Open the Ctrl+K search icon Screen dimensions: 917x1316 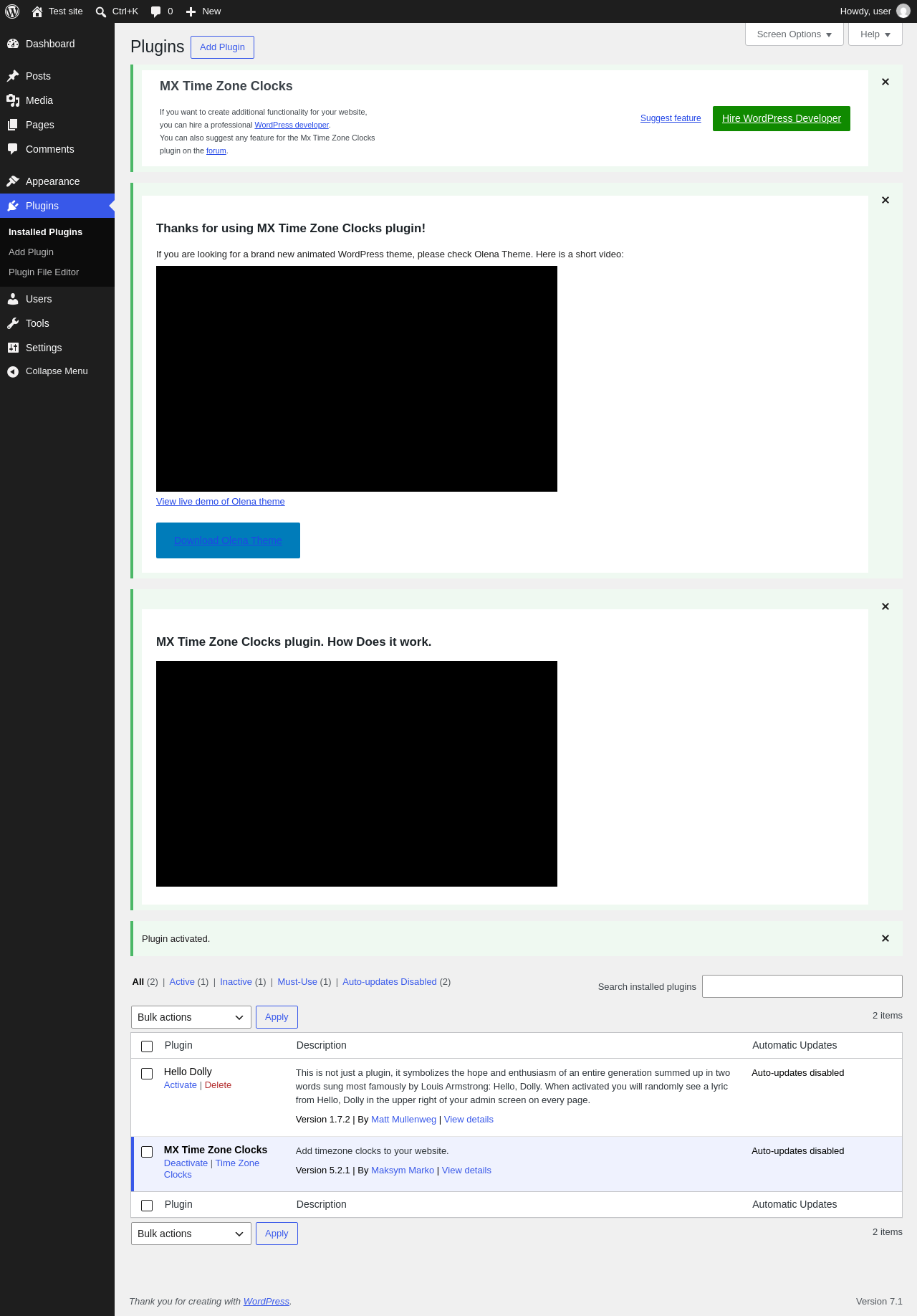click(x=101, y=11)
